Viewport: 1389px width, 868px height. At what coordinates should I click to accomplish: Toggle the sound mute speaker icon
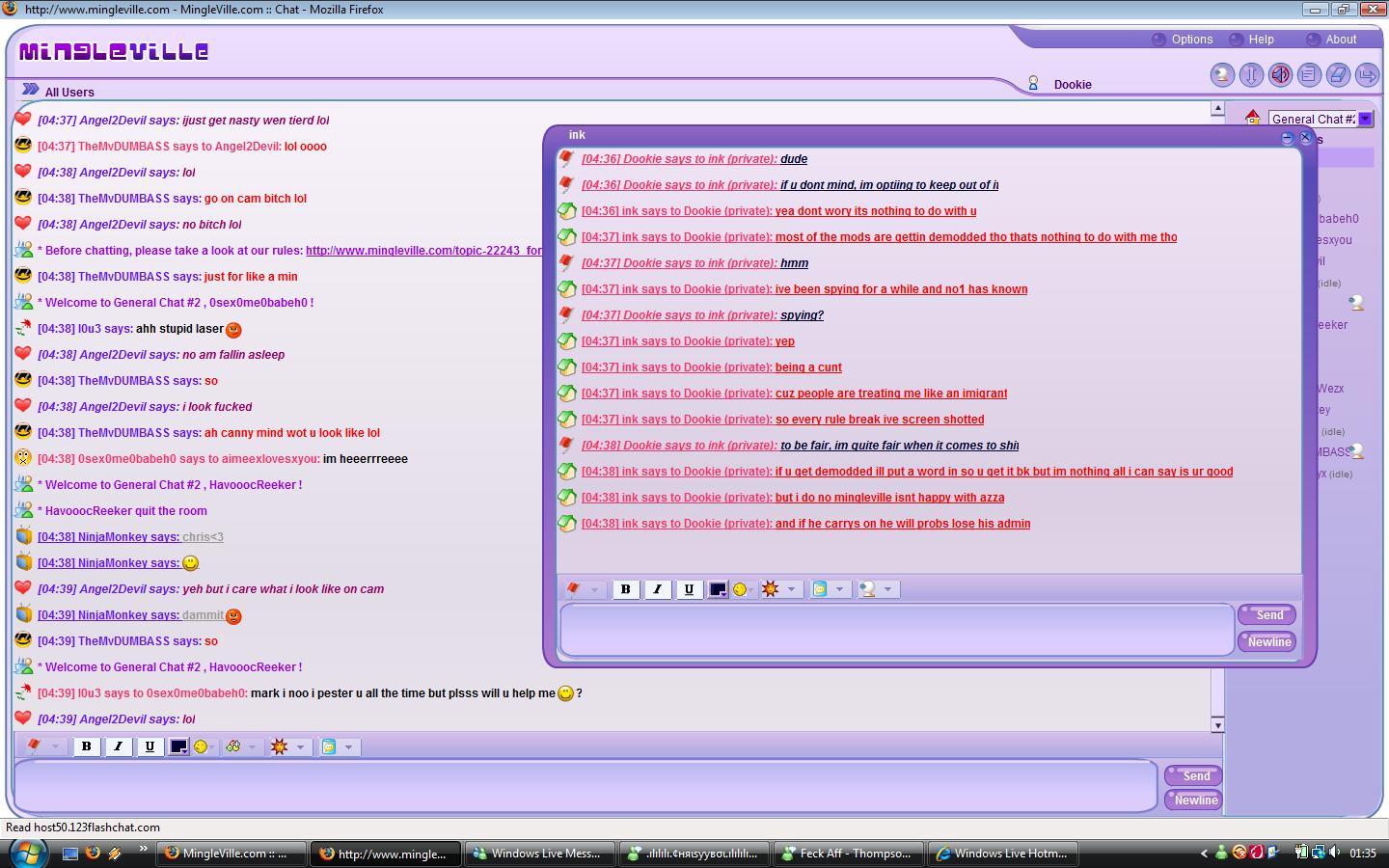pyautogui.click(x=1280, y=75)
